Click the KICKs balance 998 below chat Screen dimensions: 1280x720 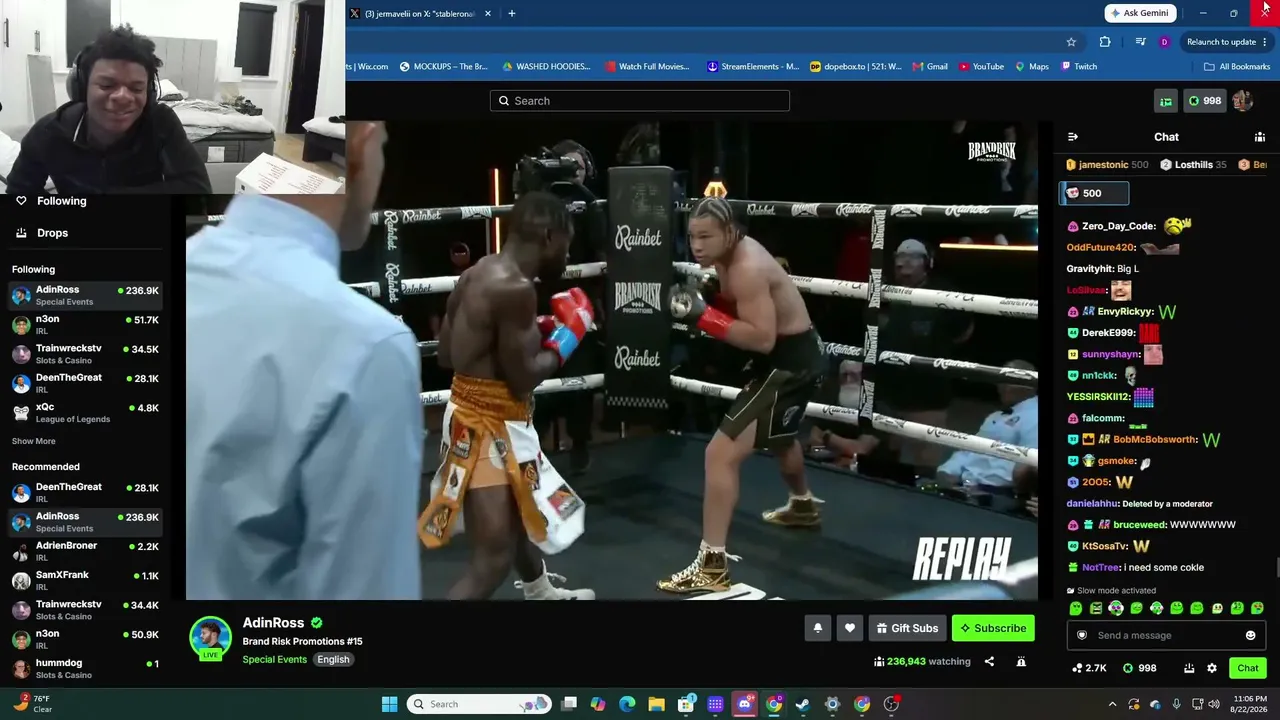[x=1140, y=668]
